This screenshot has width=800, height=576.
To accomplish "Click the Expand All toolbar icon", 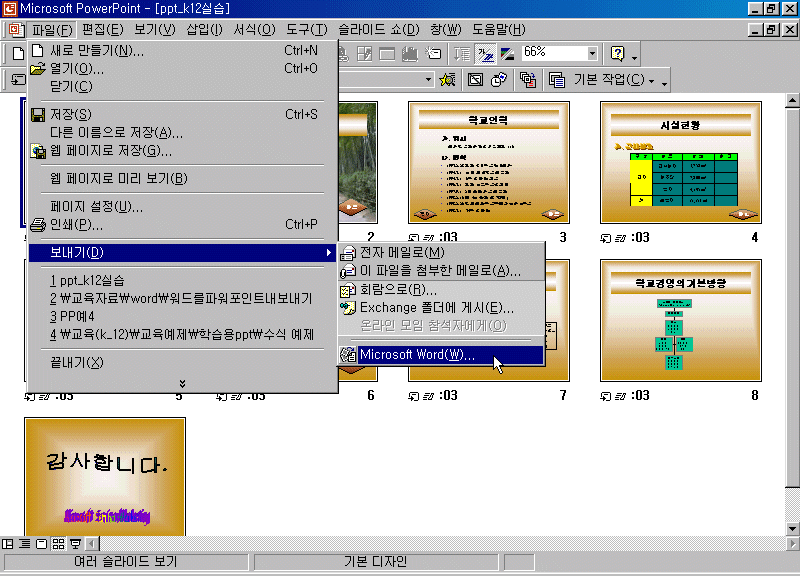I will (x=462, y=53).
